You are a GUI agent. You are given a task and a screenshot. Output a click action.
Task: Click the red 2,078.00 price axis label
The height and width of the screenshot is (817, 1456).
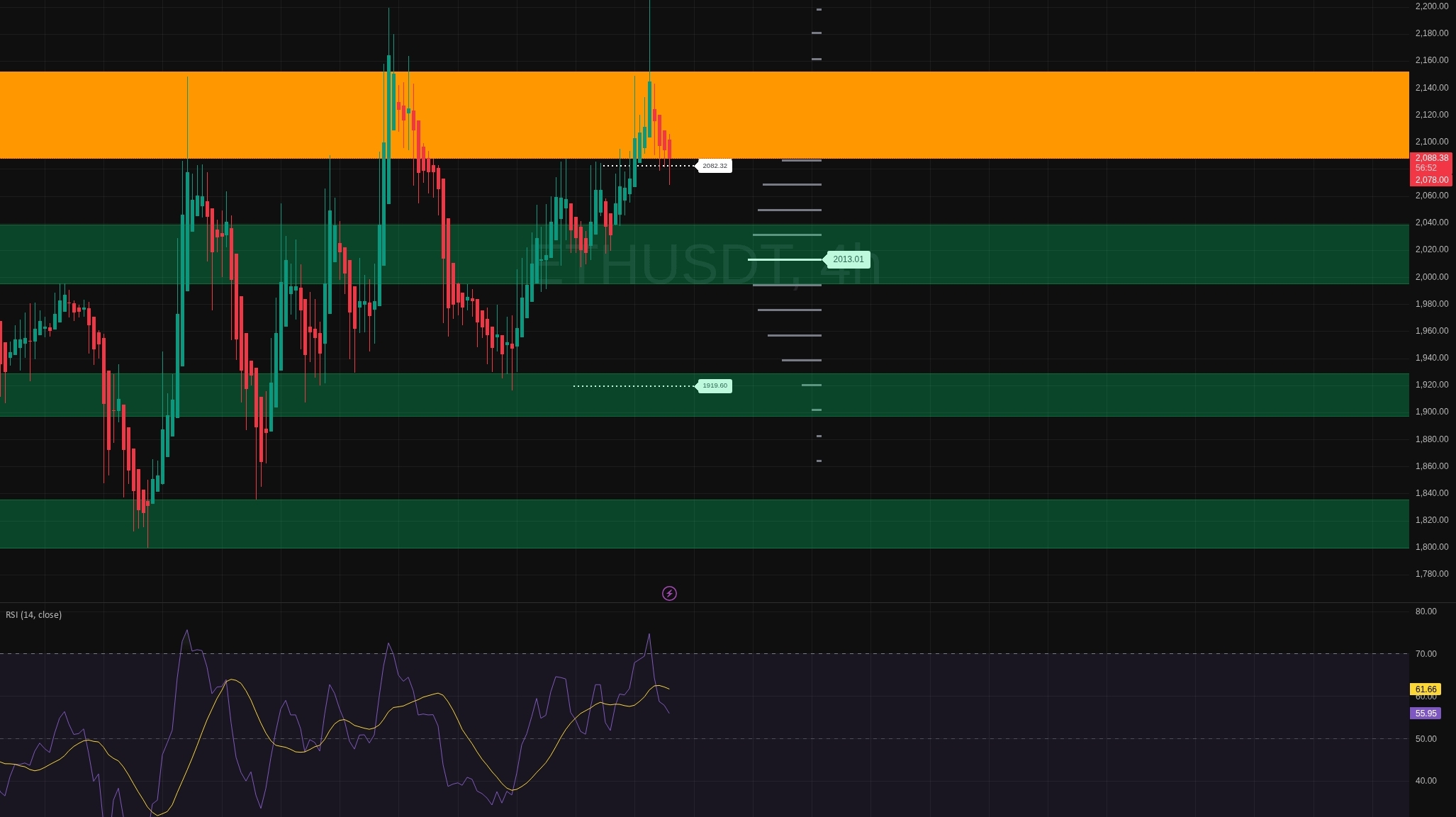tap(1431, 180)
